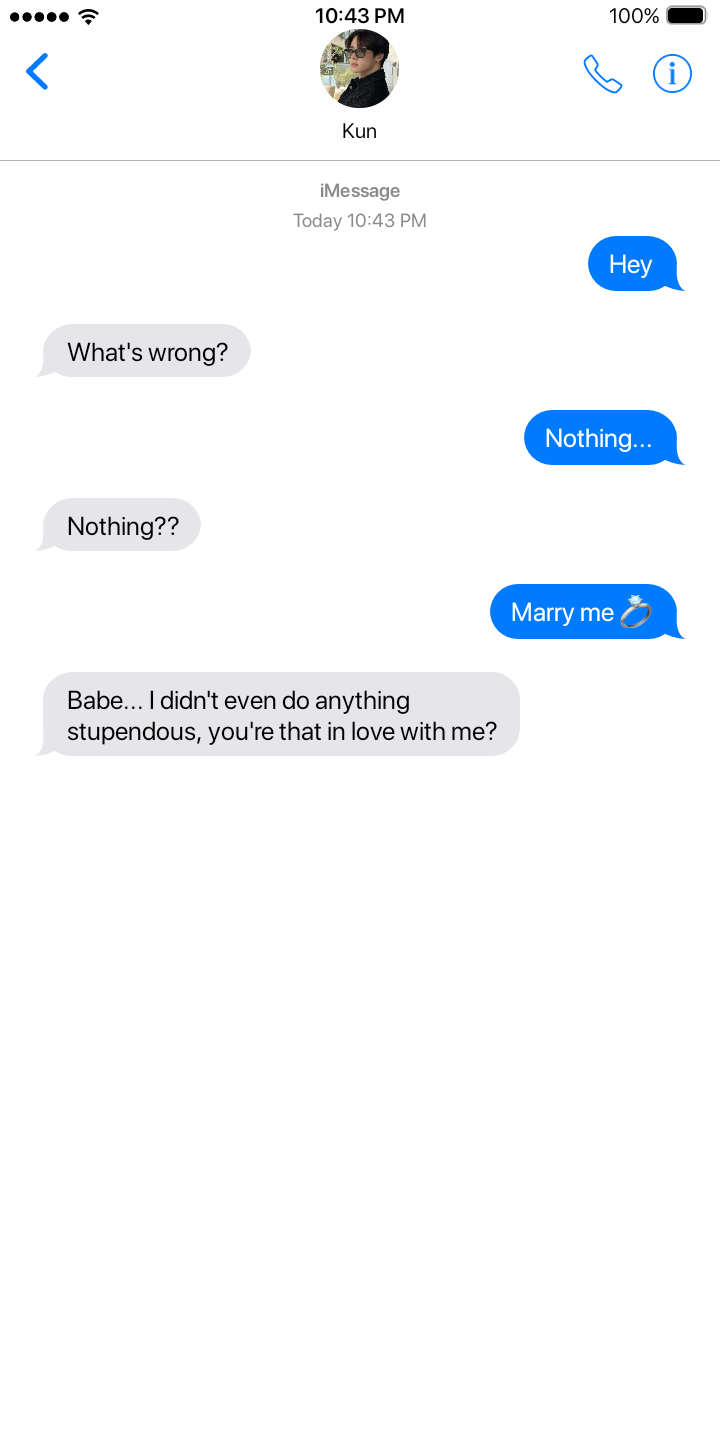The height and width of the screenshot is (1443, 720).
Task: Tap the contact name Kun
Action: 360,131
